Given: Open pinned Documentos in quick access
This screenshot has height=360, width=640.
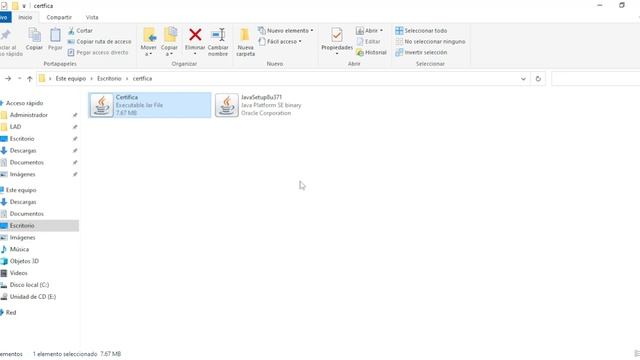Looking at the screenshot, I should 27,162.
